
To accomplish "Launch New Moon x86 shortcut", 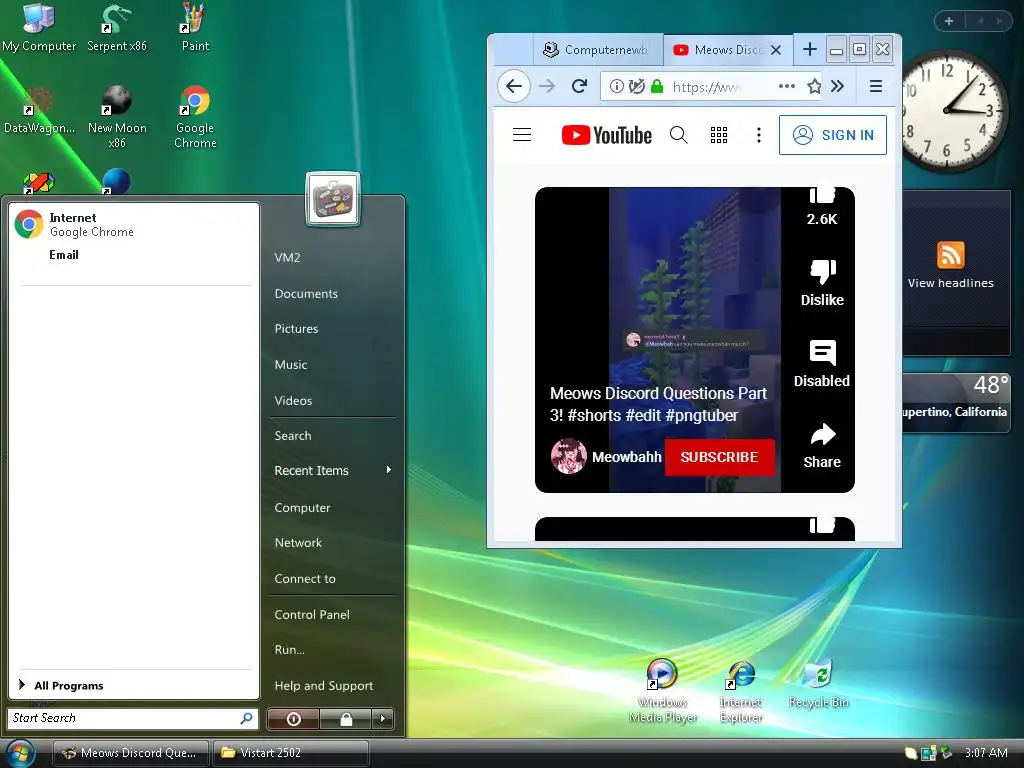I will click(117, 116).
